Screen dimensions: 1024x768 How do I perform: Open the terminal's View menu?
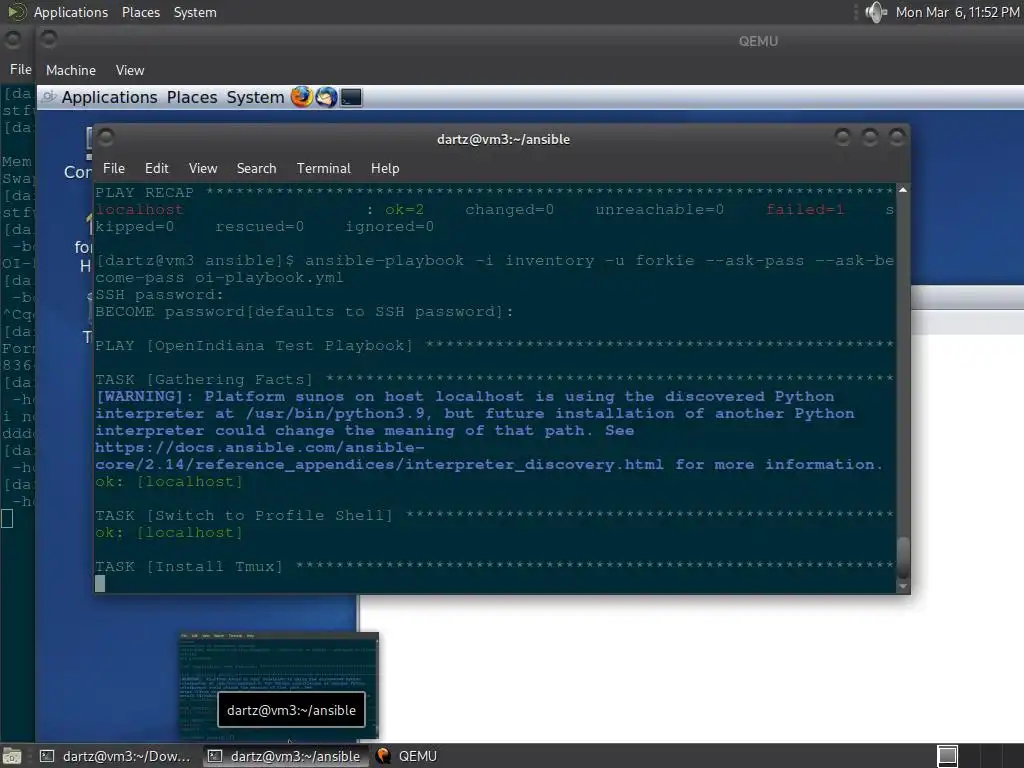click(x=203, y=168)
